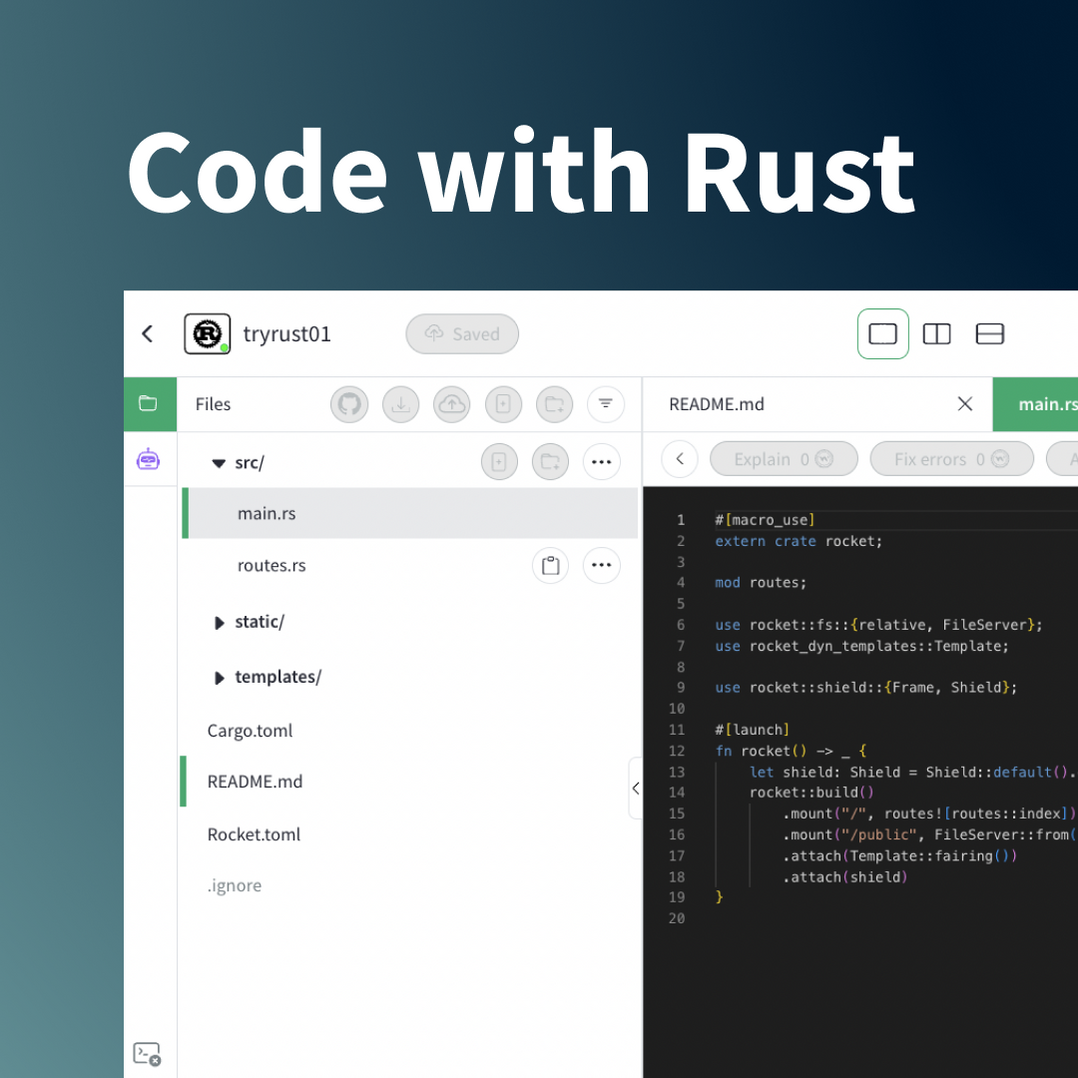Create a new folder inside src/
The image size is (1078, 1078).
pos(551,461)
